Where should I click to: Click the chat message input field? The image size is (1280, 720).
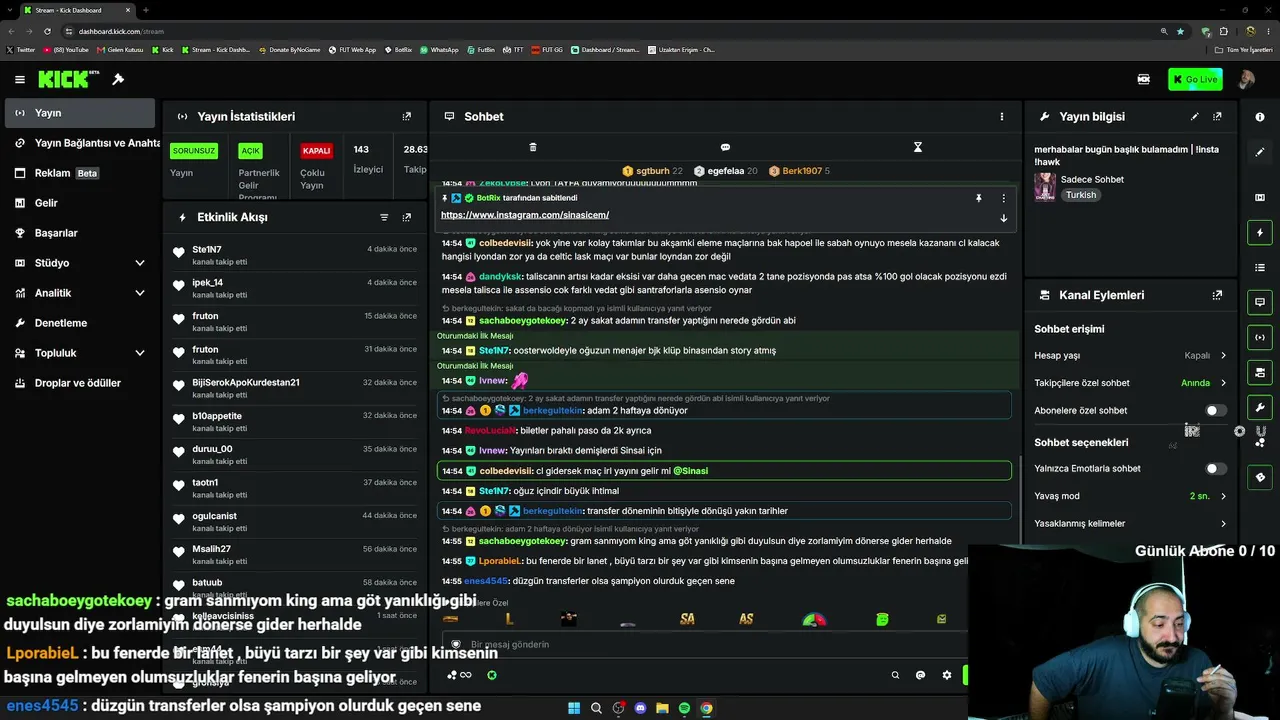pyautogui.click(x=705, y=645)
